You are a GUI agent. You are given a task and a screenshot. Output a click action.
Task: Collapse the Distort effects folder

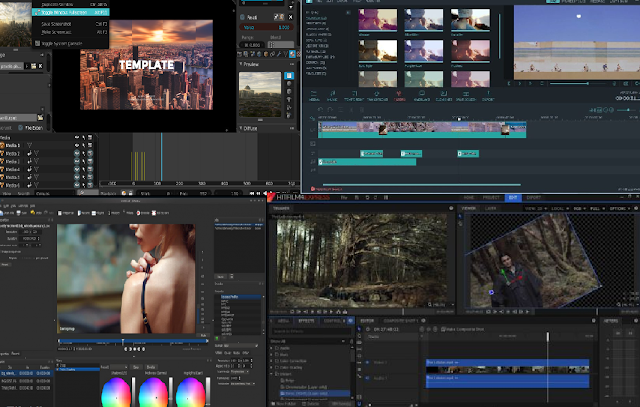(x=272, y=374)
